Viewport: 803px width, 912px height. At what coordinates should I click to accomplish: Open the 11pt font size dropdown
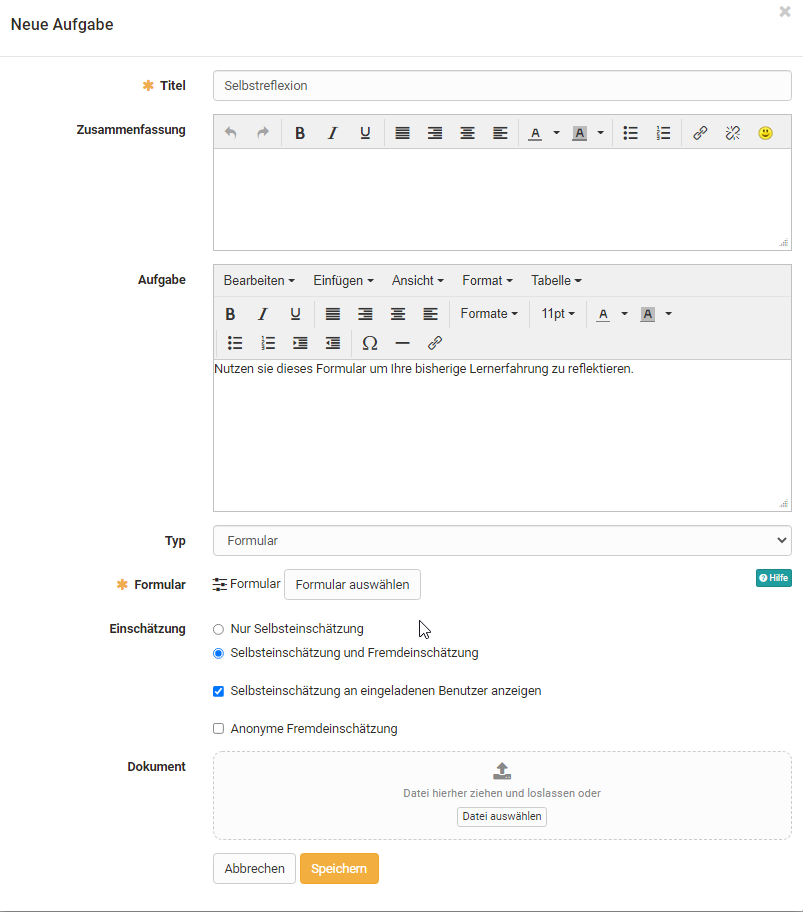[x=557, y=313]
